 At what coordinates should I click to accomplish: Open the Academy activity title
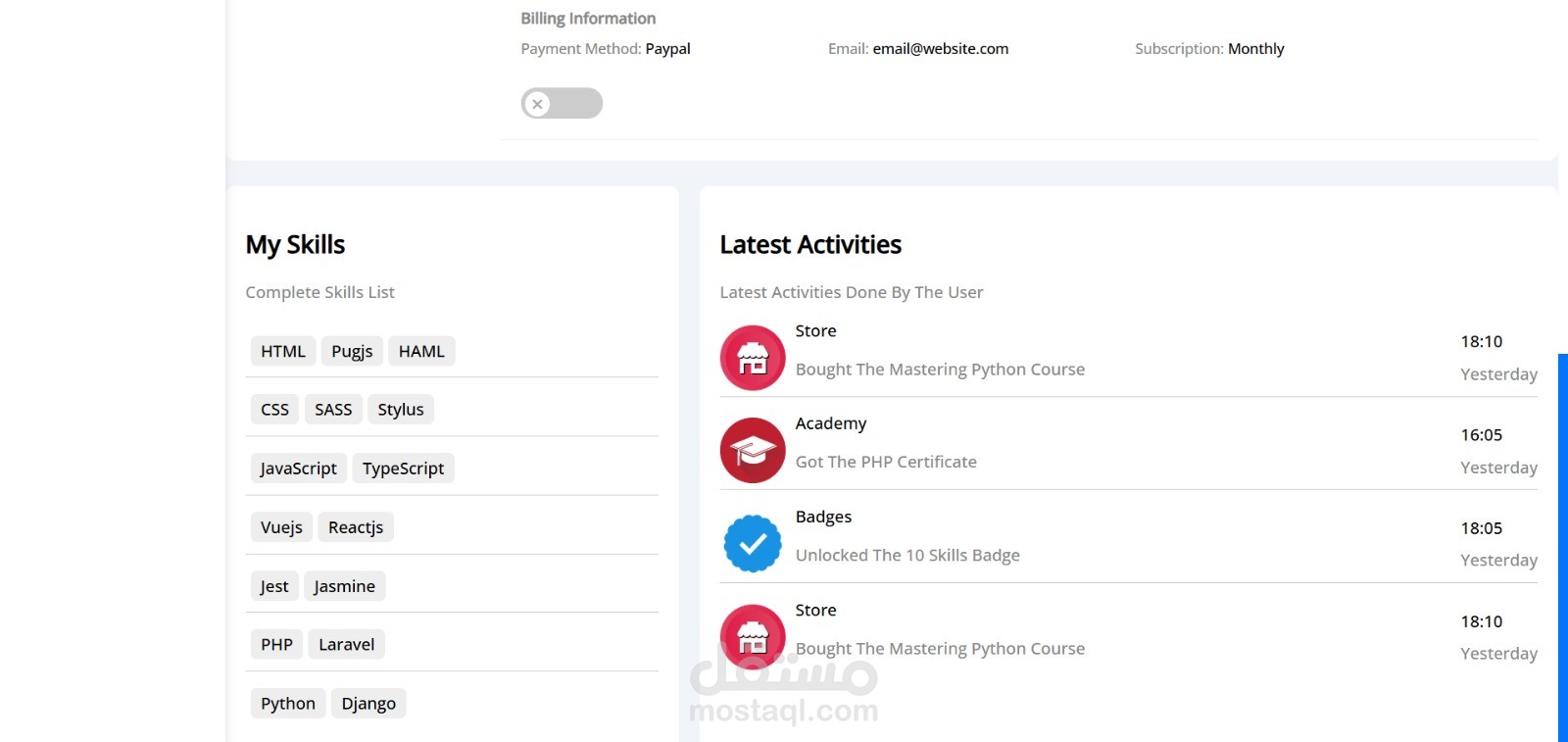click(831, 423)
